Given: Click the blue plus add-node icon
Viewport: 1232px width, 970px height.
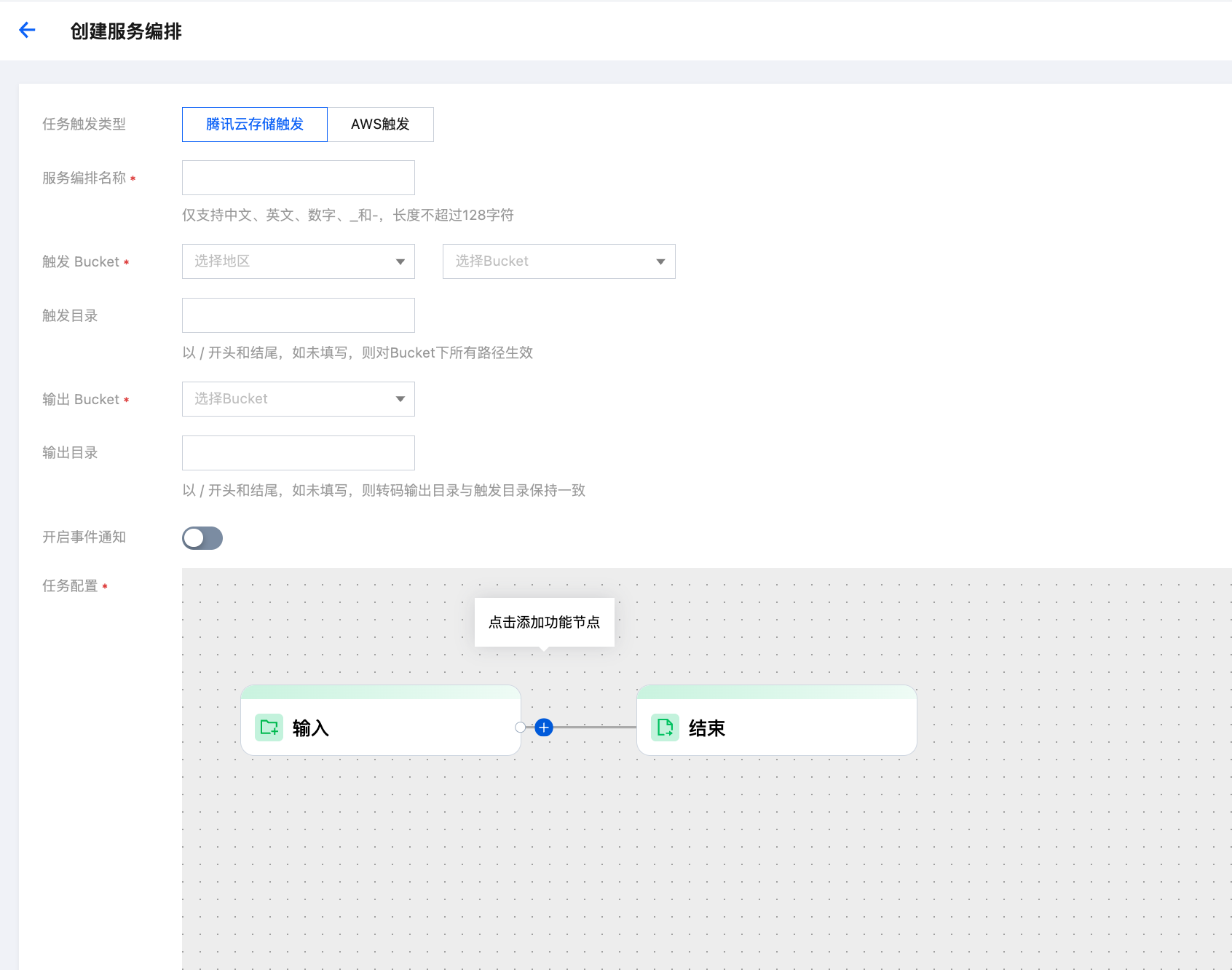Looking at the screenshot, I should 544,727.
